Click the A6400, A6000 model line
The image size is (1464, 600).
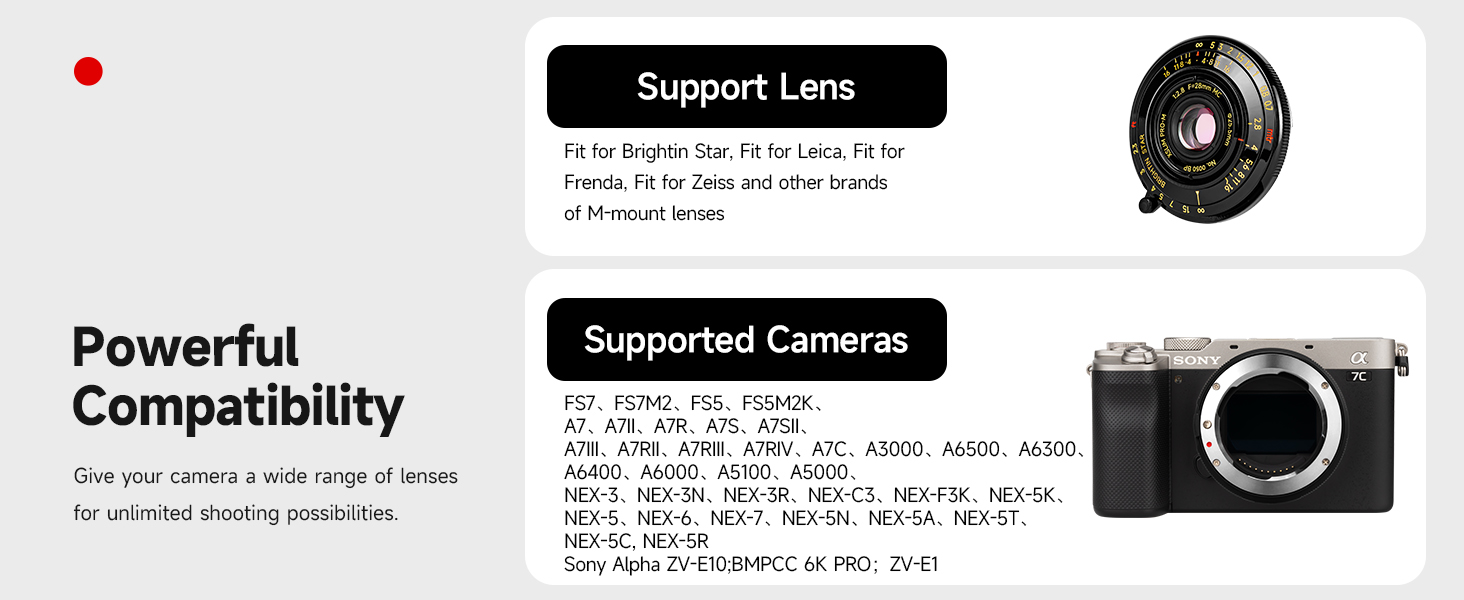(x=710, y=472)
